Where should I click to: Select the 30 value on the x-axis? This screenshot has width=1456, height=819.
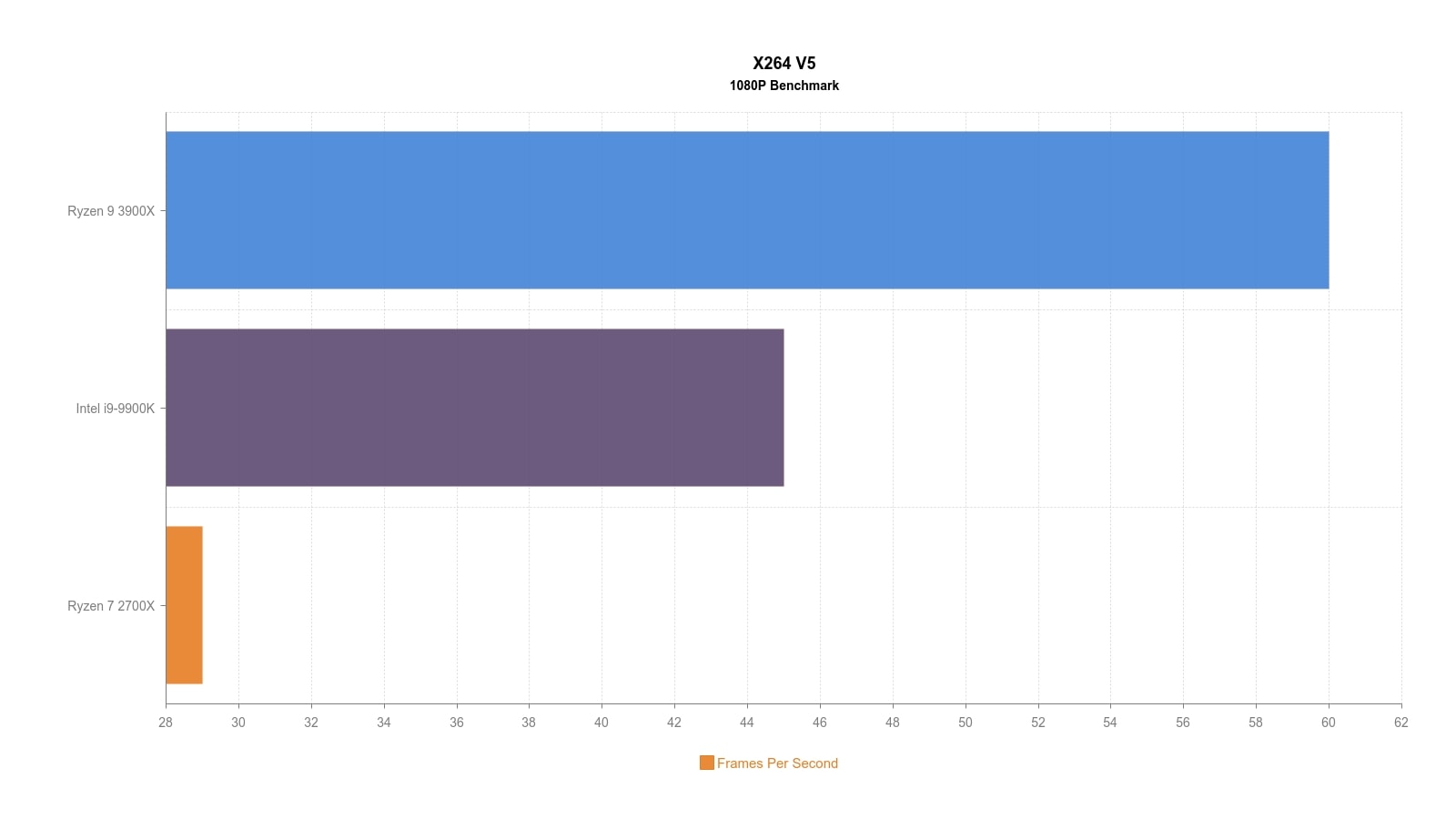(x=238, y=723)
